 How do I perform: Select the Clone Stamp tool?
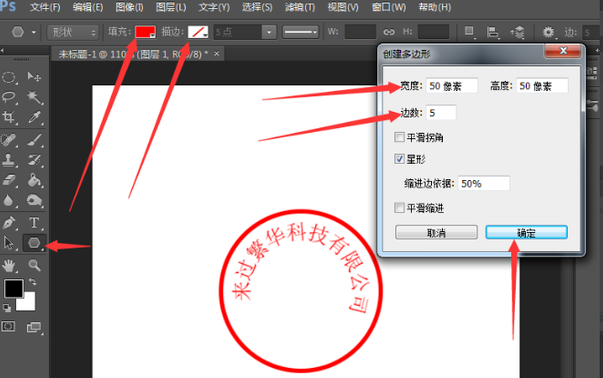pos(9,160)
